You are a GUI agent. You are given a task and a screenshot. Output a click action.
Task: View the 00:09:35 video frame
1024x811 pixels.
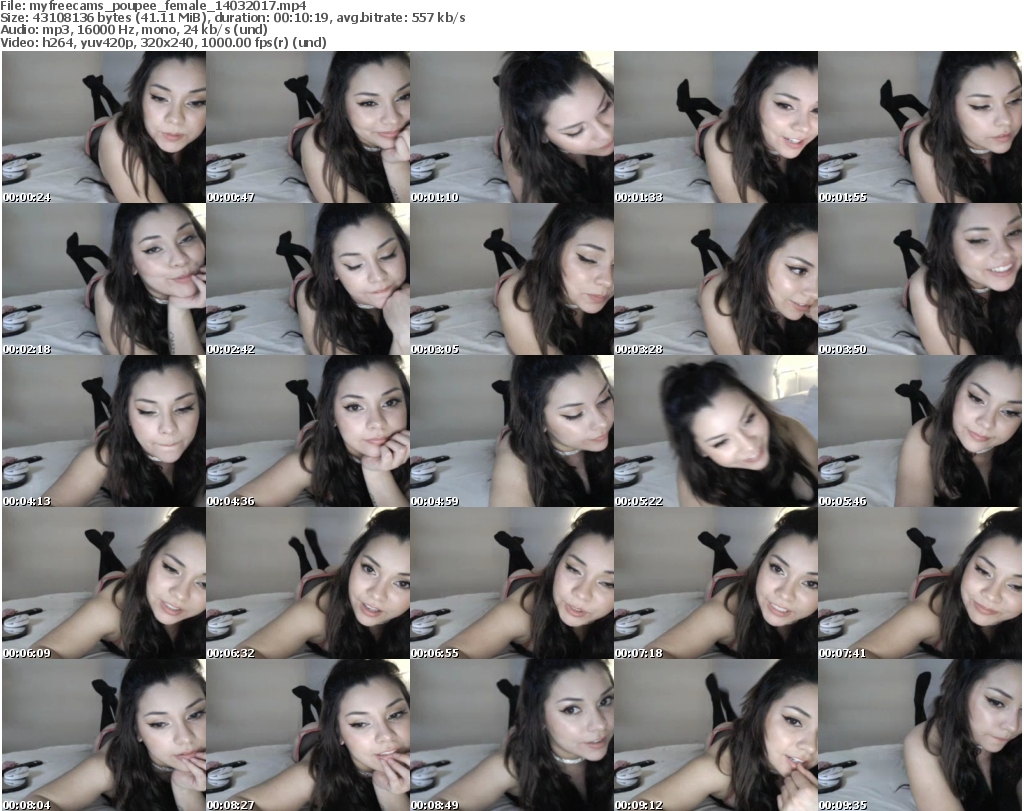(x=920, y=735)
